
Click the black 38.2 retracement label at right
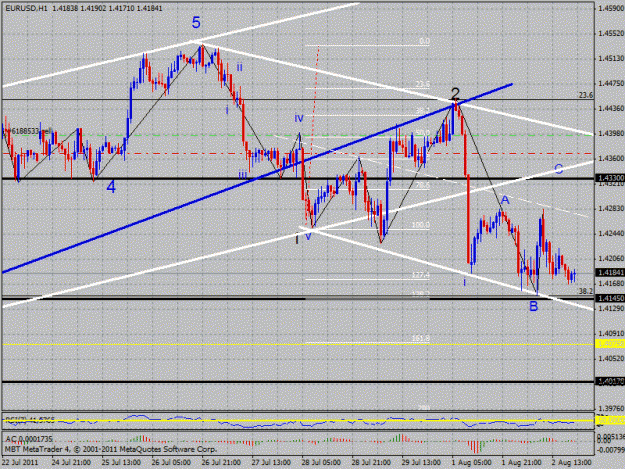pyautogui.click(x=586, y=292)
